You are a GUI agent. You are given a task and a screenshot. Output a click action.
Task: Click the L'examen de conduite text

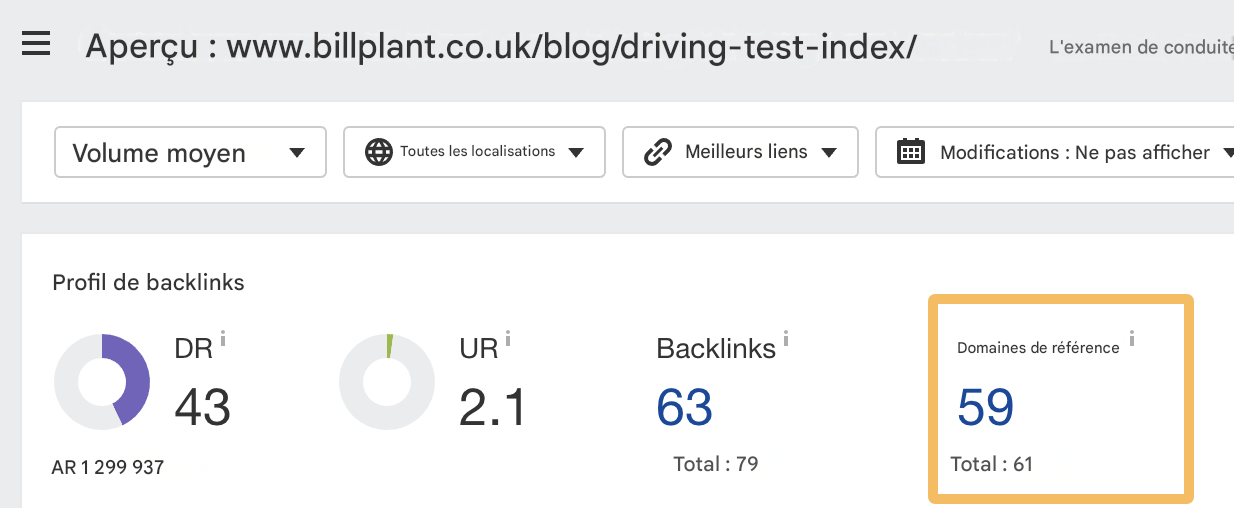1141,46
